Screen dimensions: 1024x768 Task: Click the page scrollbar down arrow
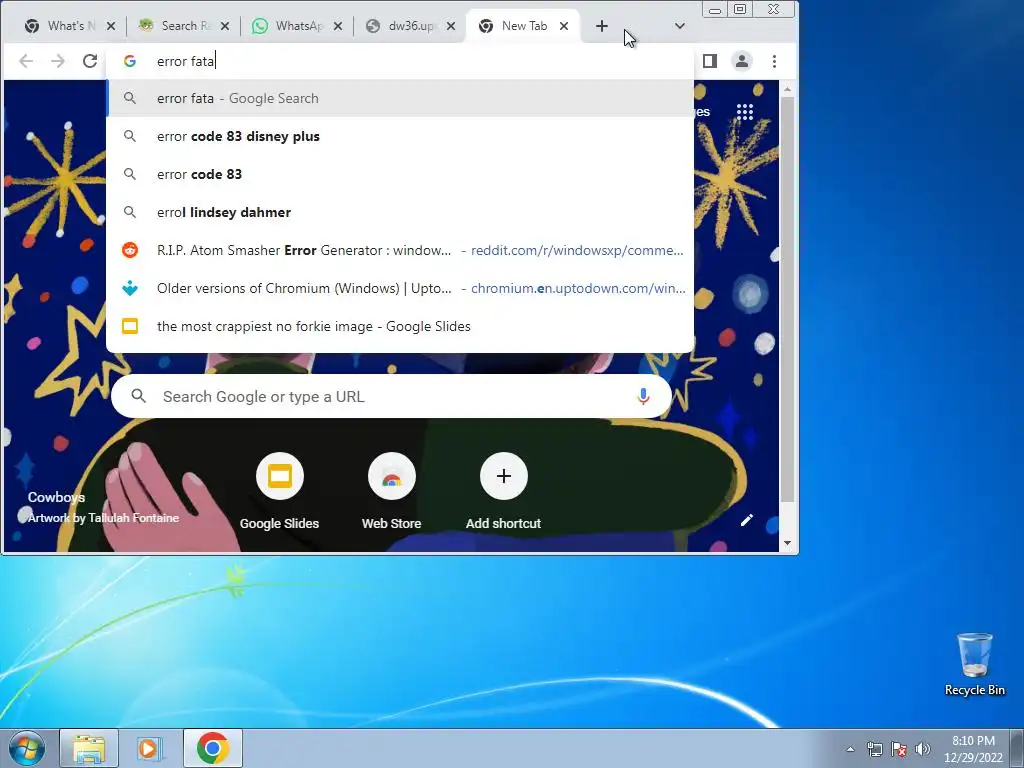tap(788, 543)
